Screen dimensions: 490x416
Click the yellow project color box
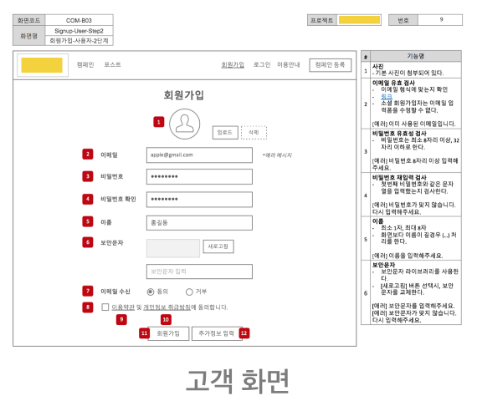[x=359, y=20]
